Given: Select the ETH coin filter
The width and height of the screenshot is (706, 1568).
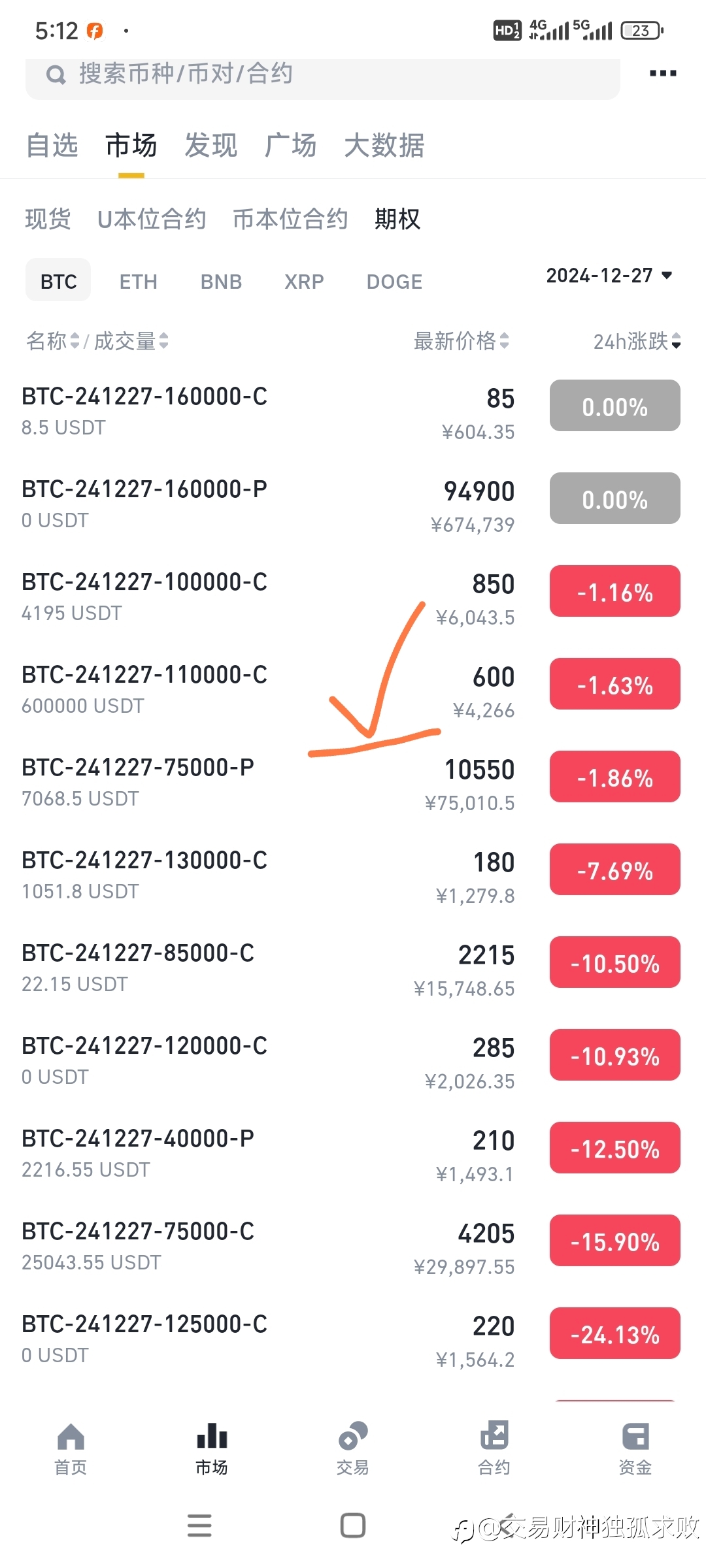Looking at the screenshot, I should (x=138, y=282).
